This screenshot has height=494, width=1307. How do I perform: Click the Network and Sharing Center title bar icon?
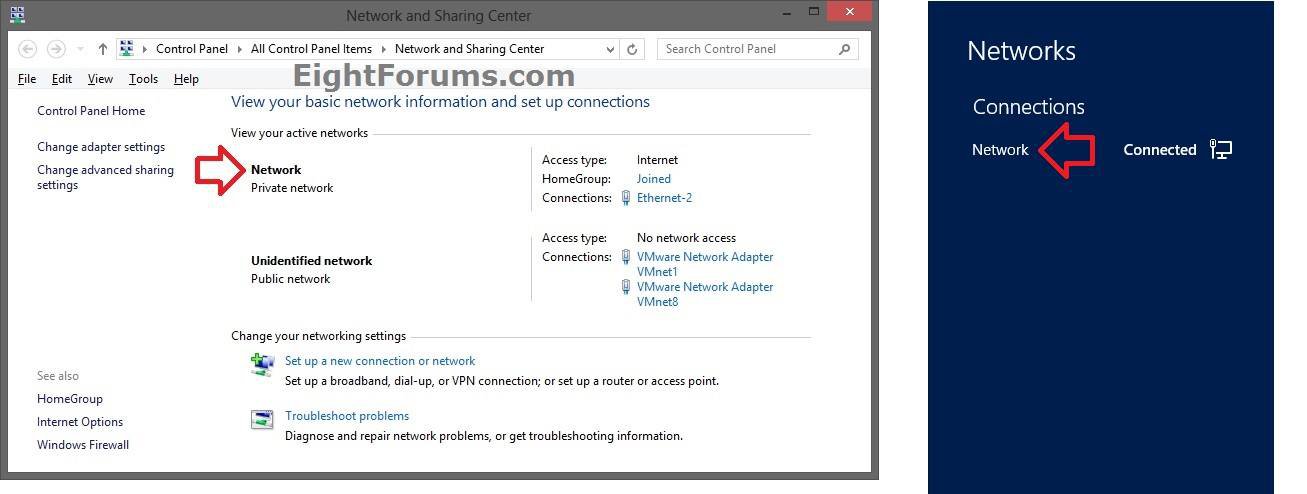click(x=17, y=14)
